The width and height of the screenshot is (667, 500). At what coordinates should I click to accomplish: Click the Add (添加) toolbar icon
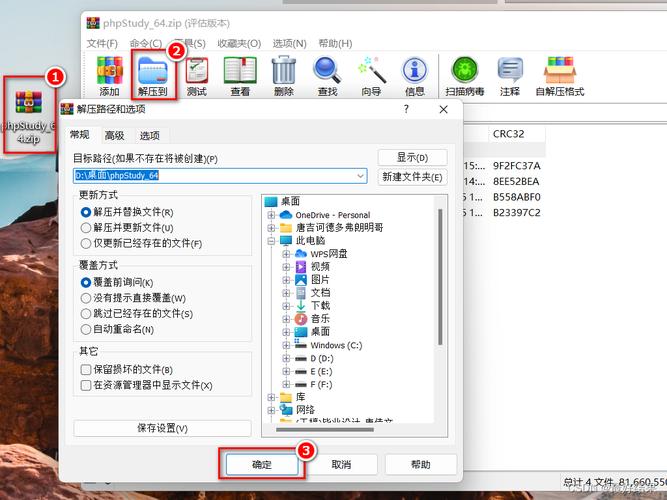point(109,76)
